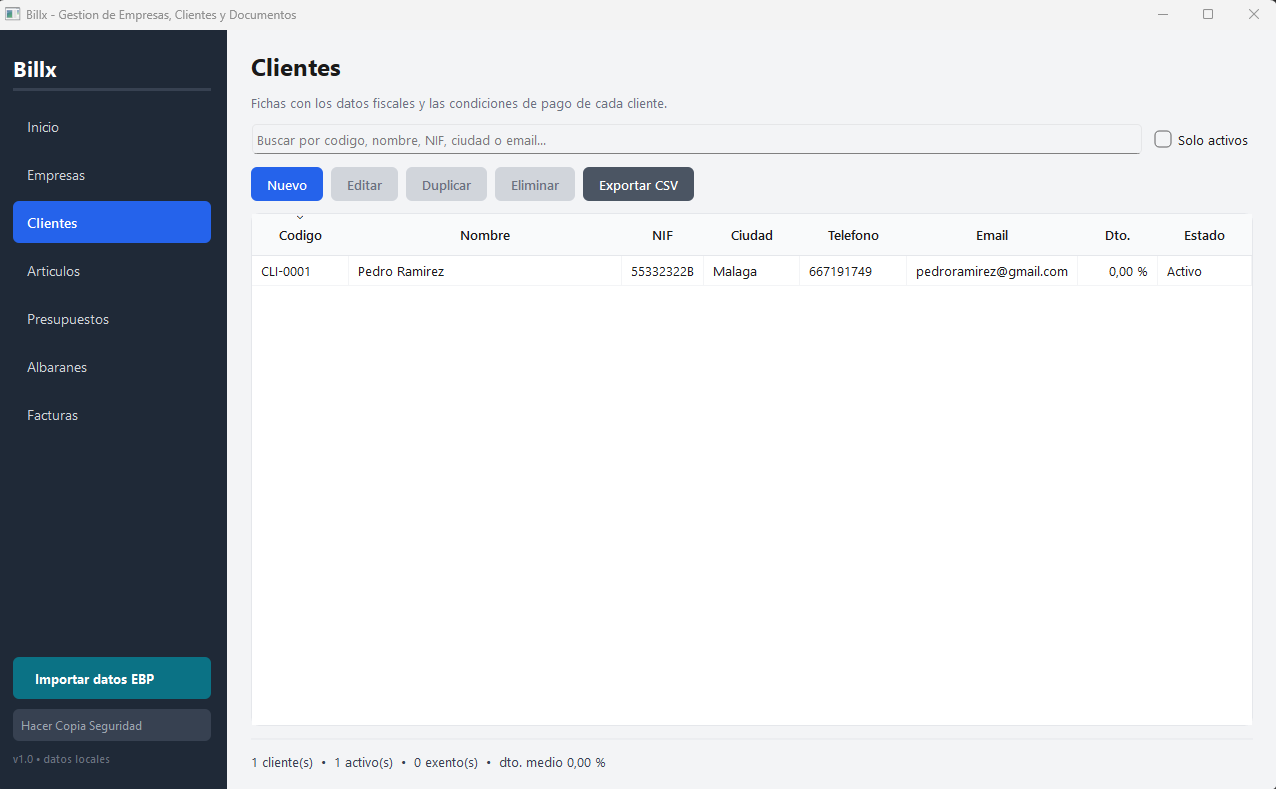Click the NIF column header
Image resolution: width=1276 pixels, height=789 pixels.
tap(662, 236)
